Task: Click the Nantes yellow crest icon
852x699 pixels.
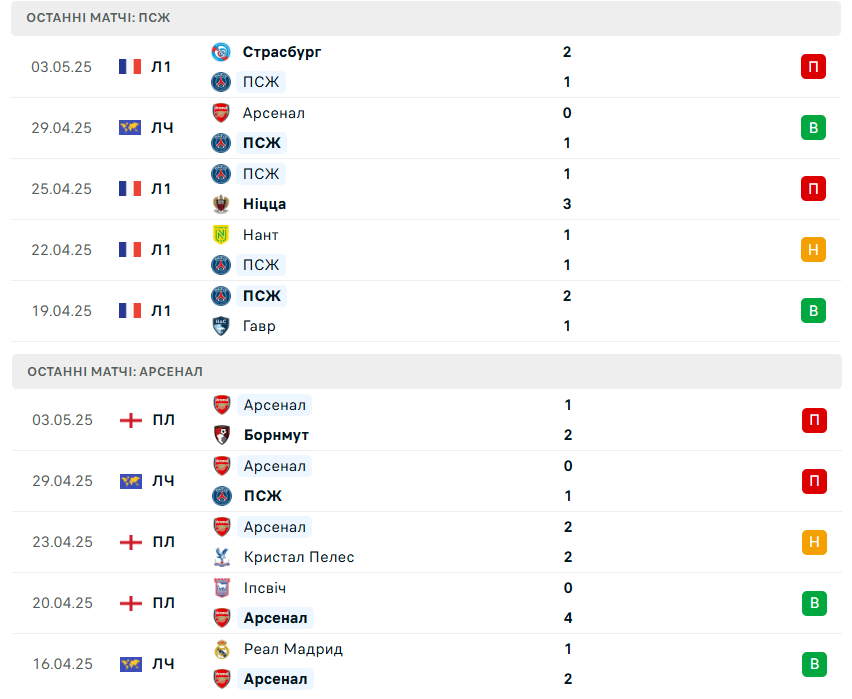Action: [x=221, y=235]
